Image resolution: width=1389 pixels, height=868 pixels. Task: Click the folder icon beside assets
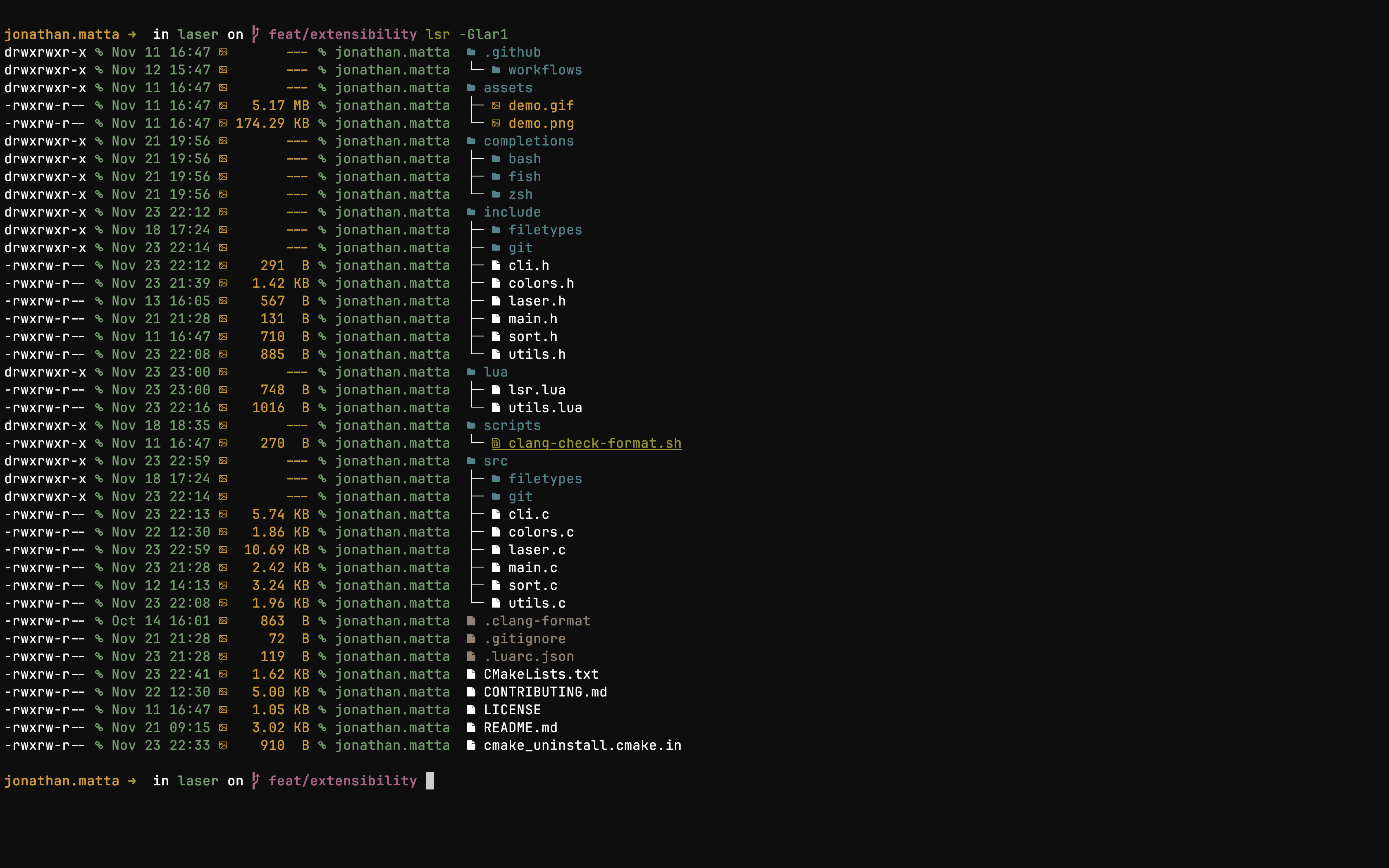point(471,88)
